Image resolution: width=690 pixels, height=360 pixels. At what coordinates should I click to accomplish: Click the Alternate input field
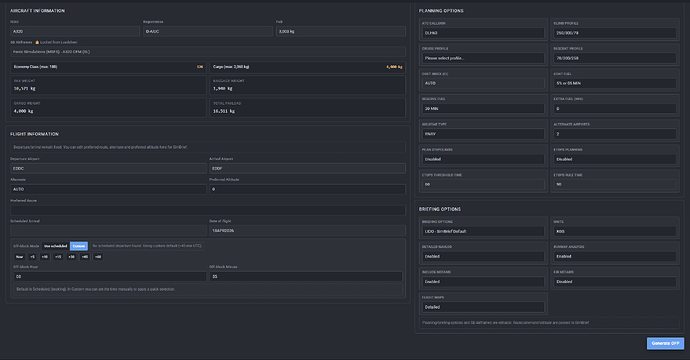click(x=108, y=189)
